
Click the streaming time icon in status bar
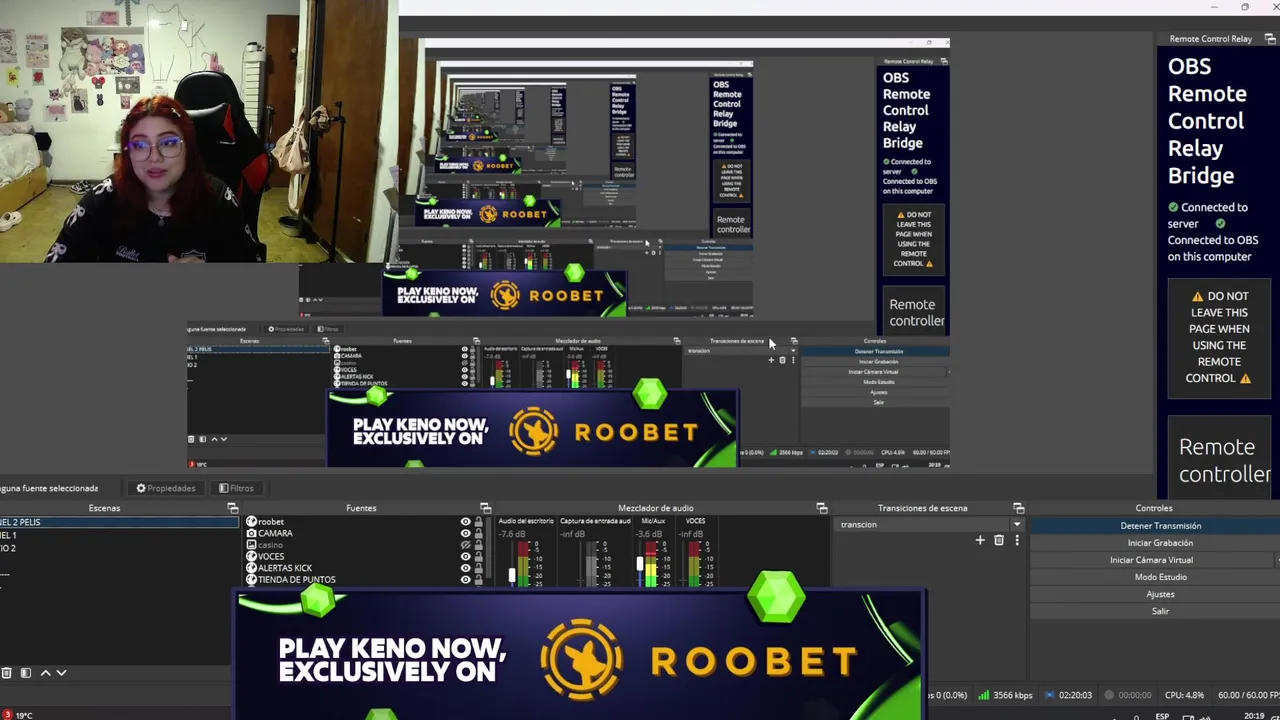click(1050, 695)
